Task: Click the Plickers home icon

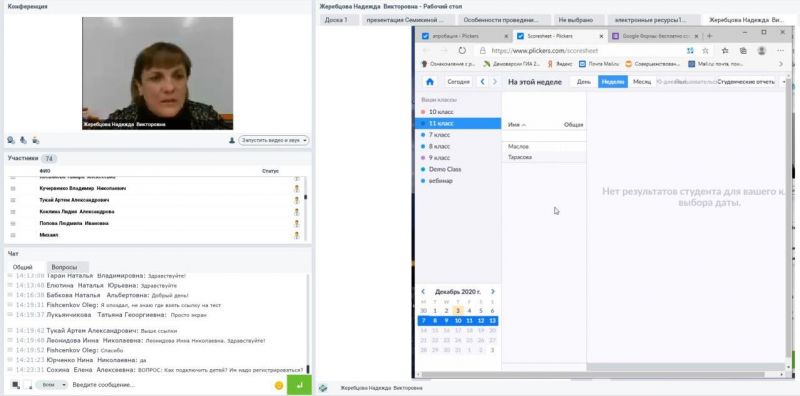Action: (x=430, y=82)
